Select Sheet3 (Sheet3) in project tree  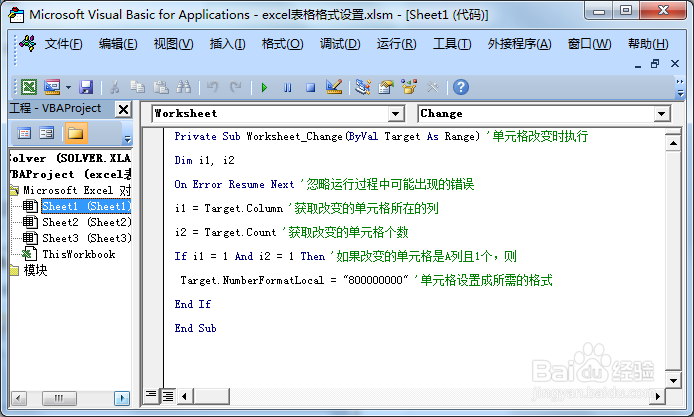pos(87,238)
